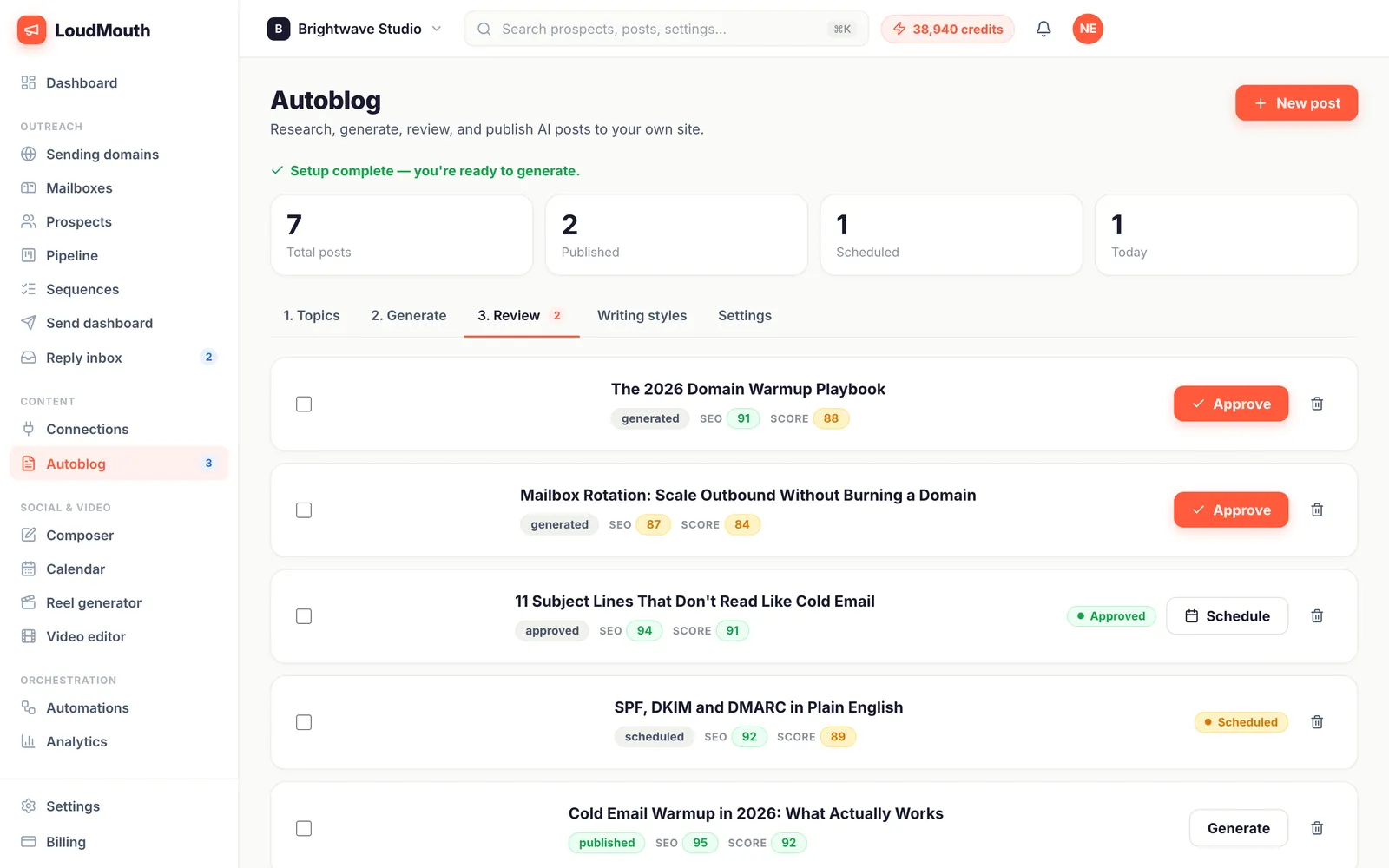Open Dashboard from the sidebar
The image size is (1389, 868).
119,82
